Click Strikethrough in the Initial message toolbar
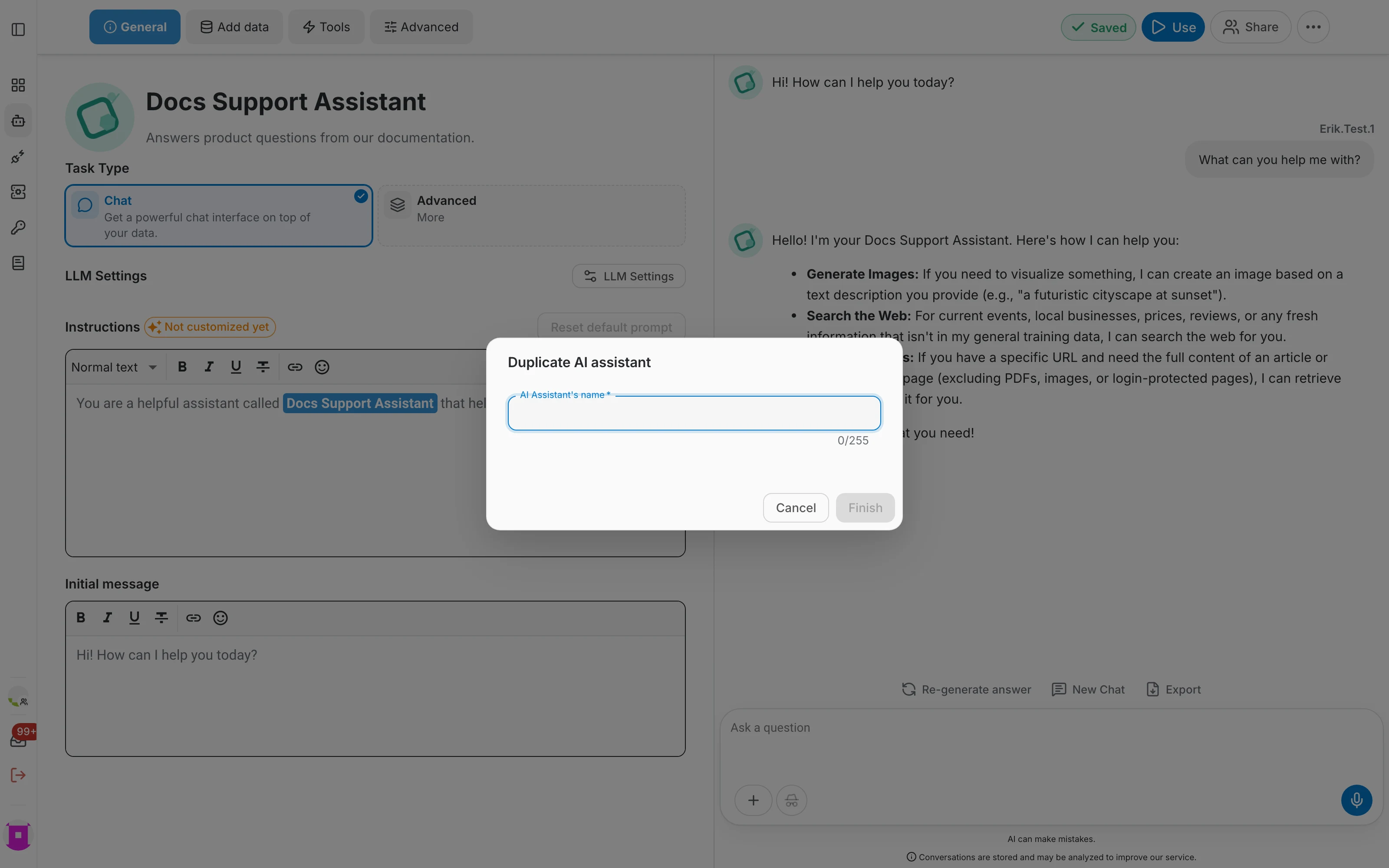The width and height of the screenshot is (1389, 868). coord(161,618)
